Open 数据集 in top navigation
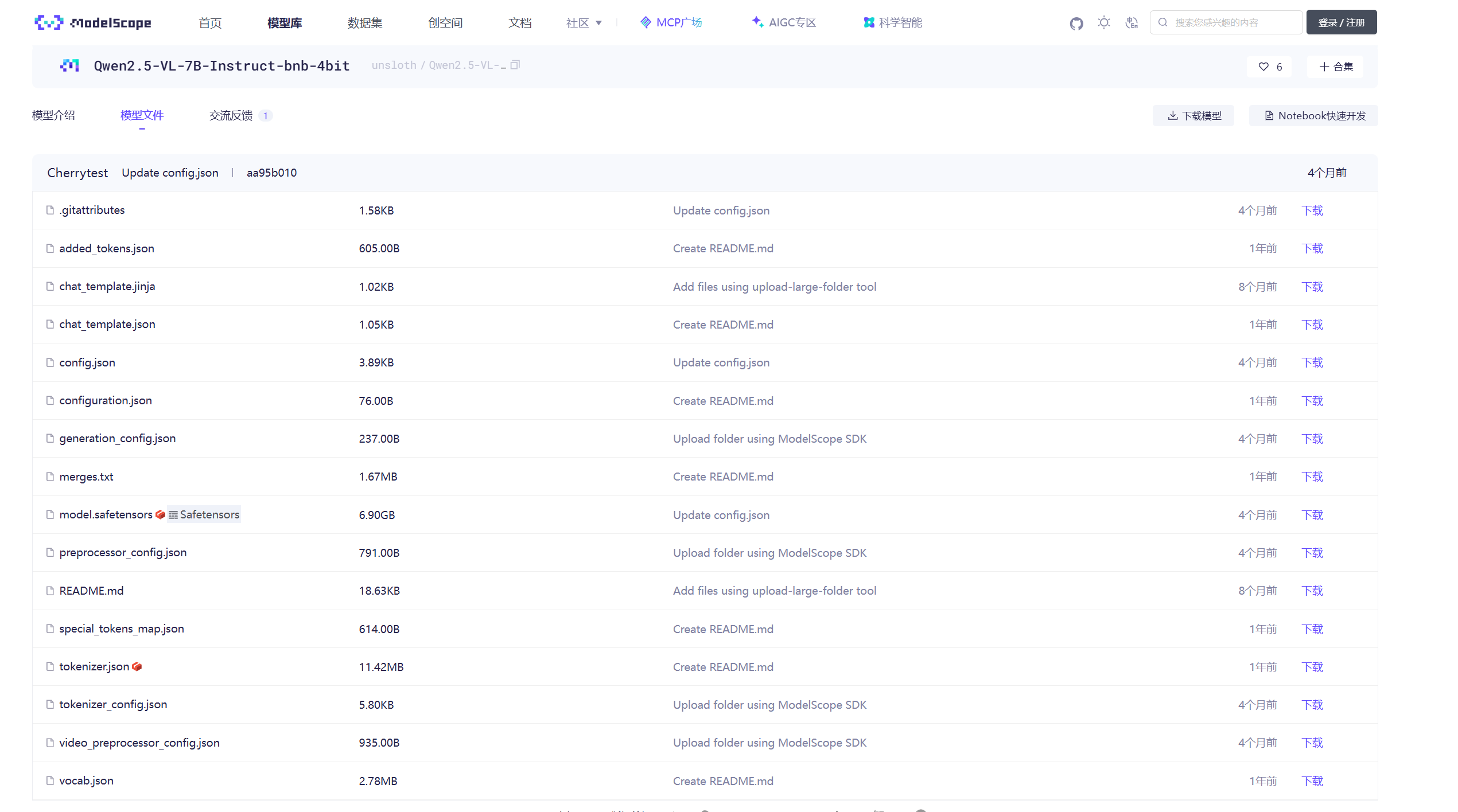Image resolution: width=1458 pixels, height=812 pixels. click(365, 23)
